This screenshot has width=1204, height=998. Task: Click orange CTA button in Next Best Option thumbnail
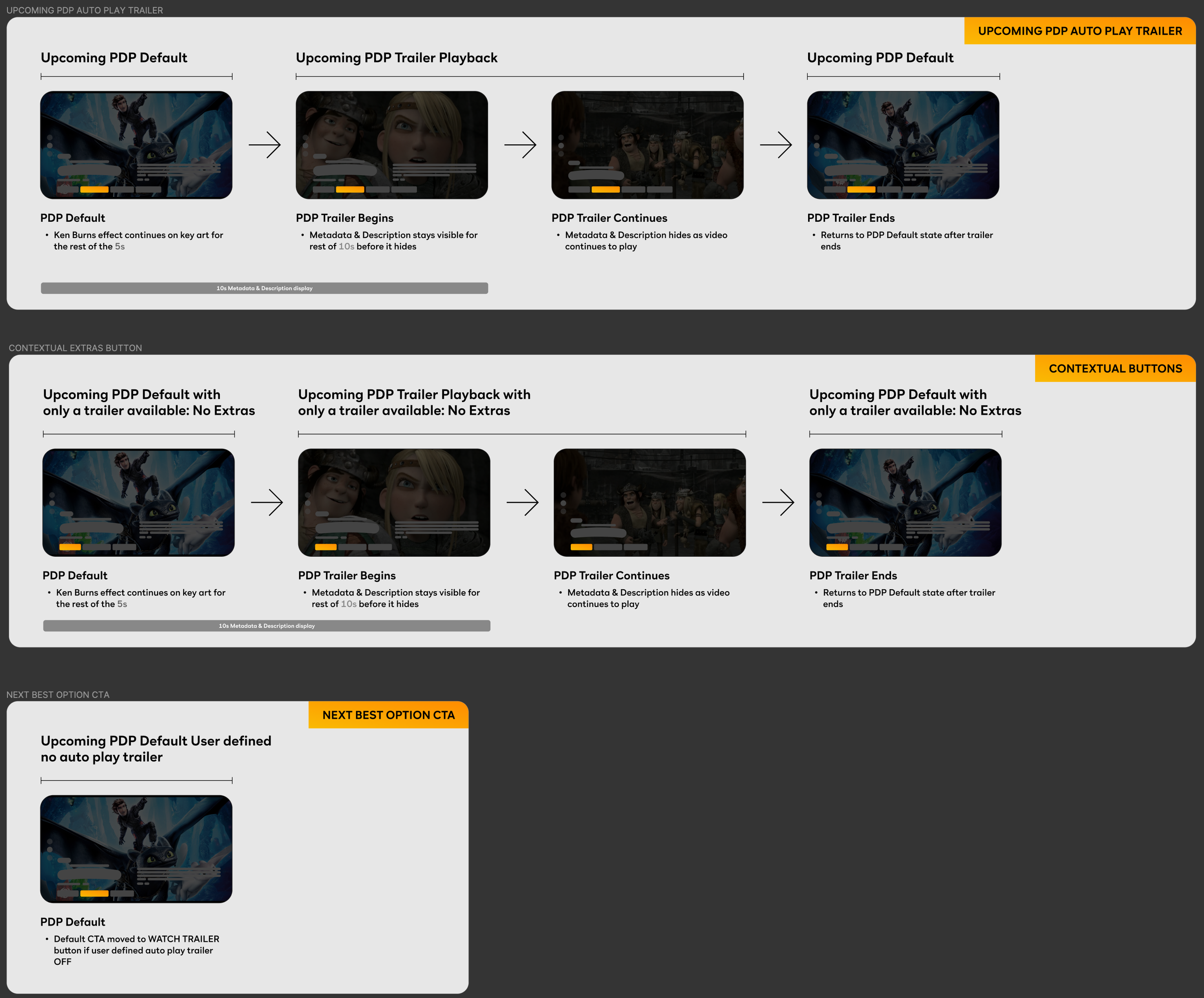point(94,893)
